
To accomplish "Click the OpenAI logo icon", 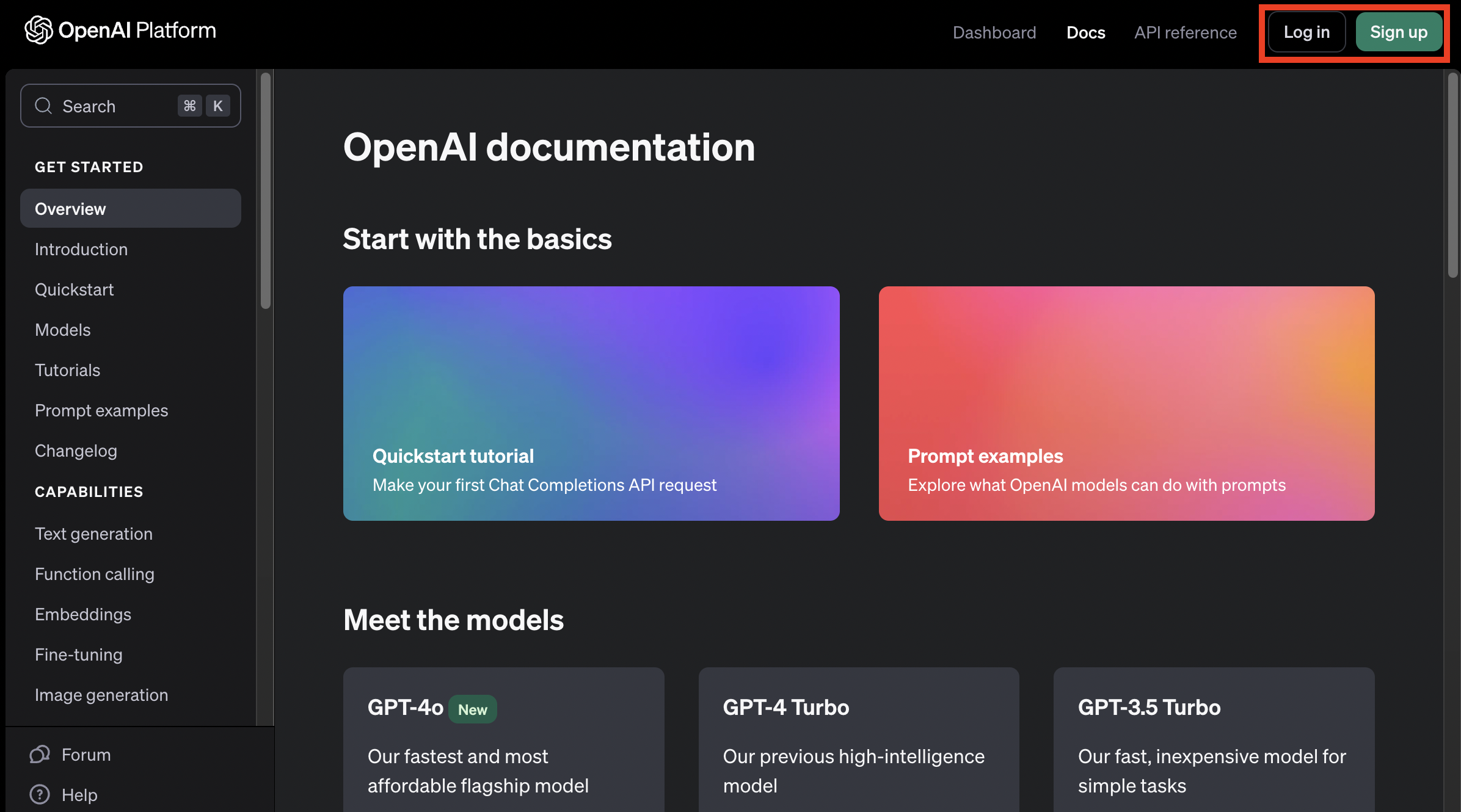I will point(38,31).
